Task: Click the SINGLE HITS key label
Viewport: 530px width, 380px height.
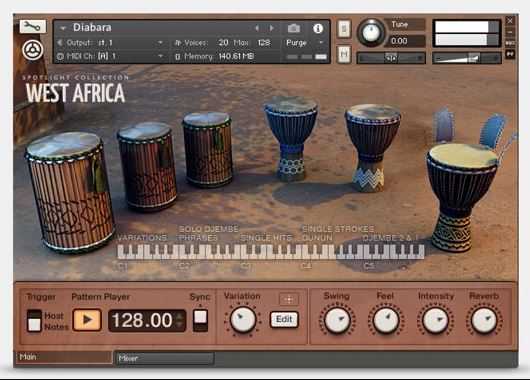Action: 266,238
